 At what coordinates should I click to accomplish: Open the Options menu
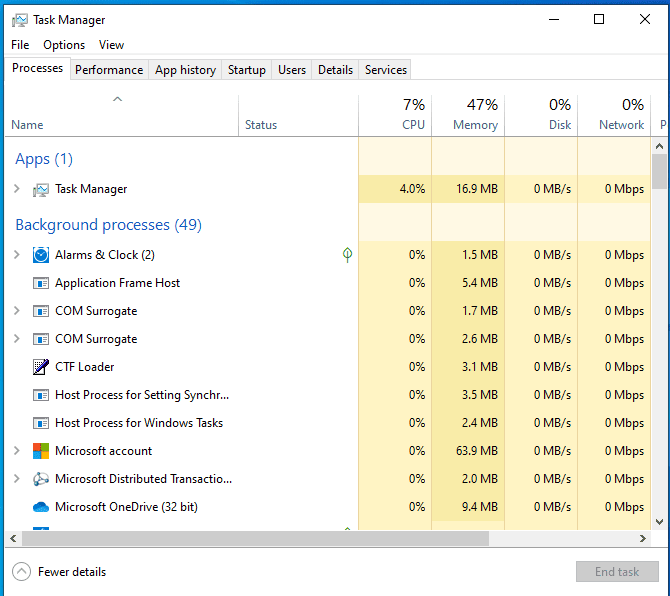[64, 45]
